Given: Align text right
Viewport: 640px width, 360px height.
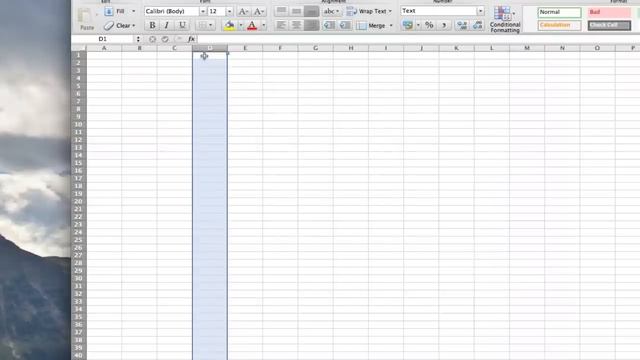Looking at the screenshot, I should point(311,25).
